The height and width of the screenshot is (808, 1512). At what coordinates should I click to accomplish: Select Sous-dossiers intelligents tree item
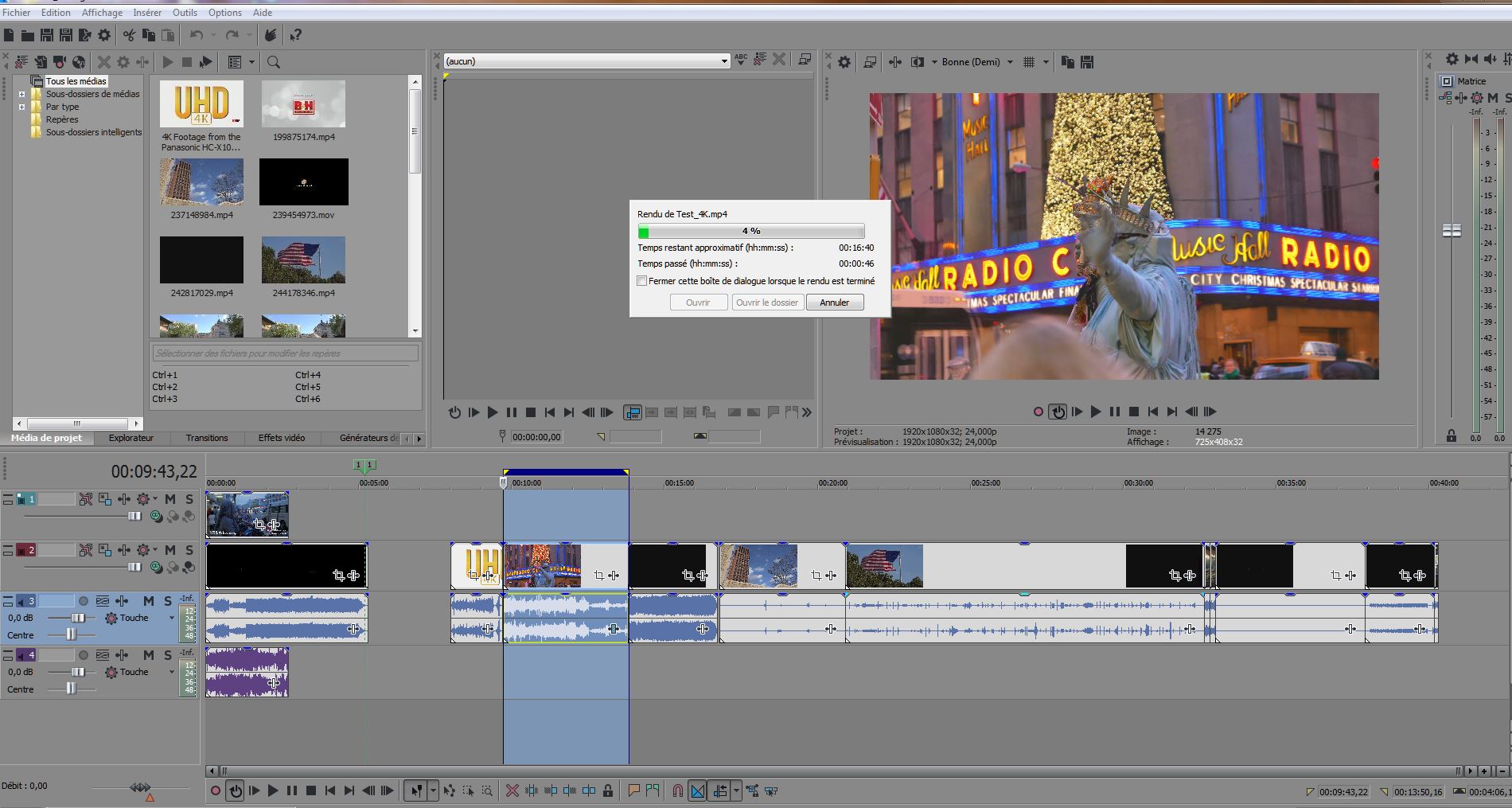94,132
